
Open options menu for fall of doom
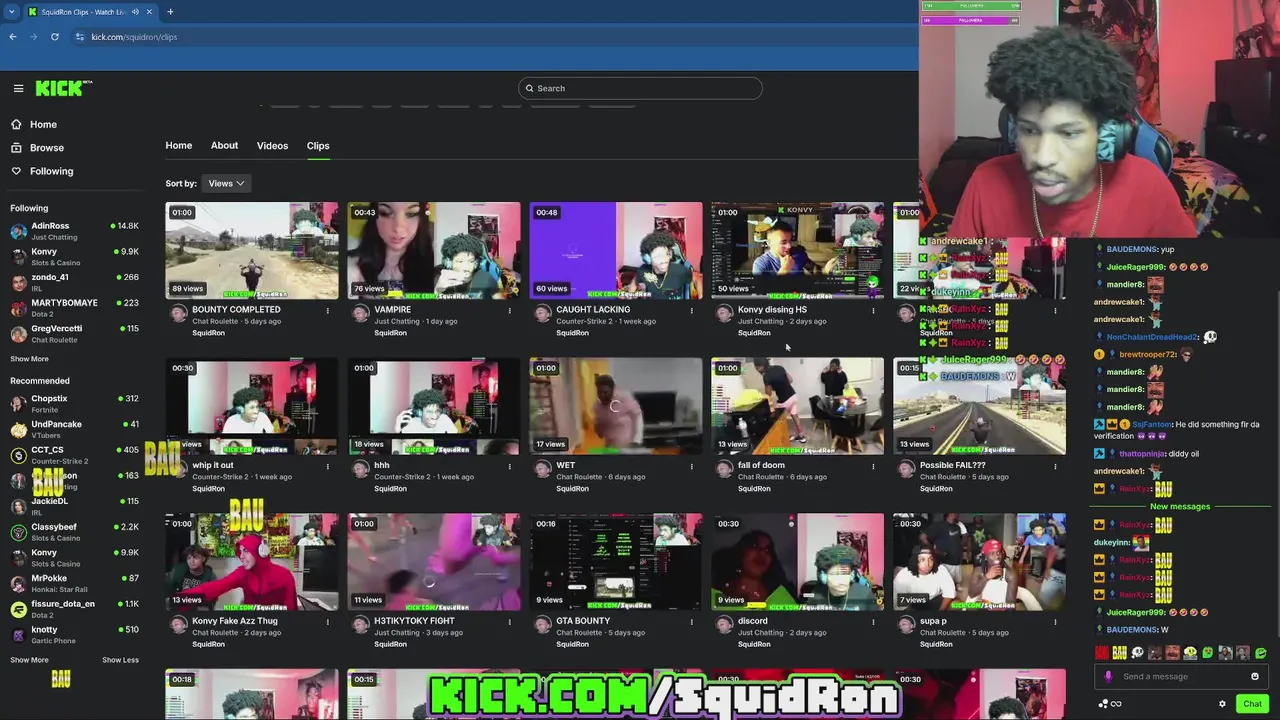873,466
